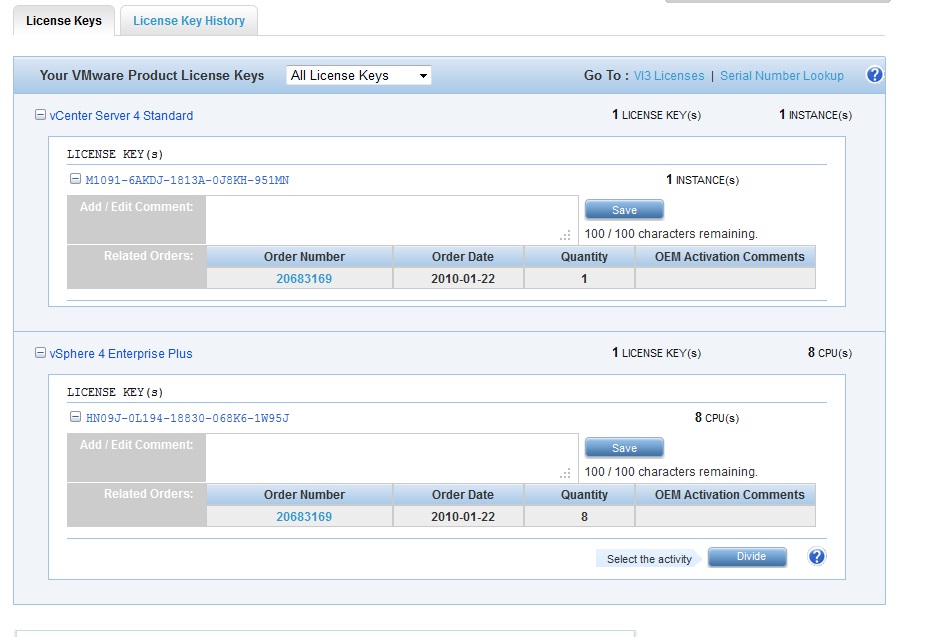935x637 pixels.
Task: Collapse the vCenter Server 4 Standard section
Action: click(41, 115)
